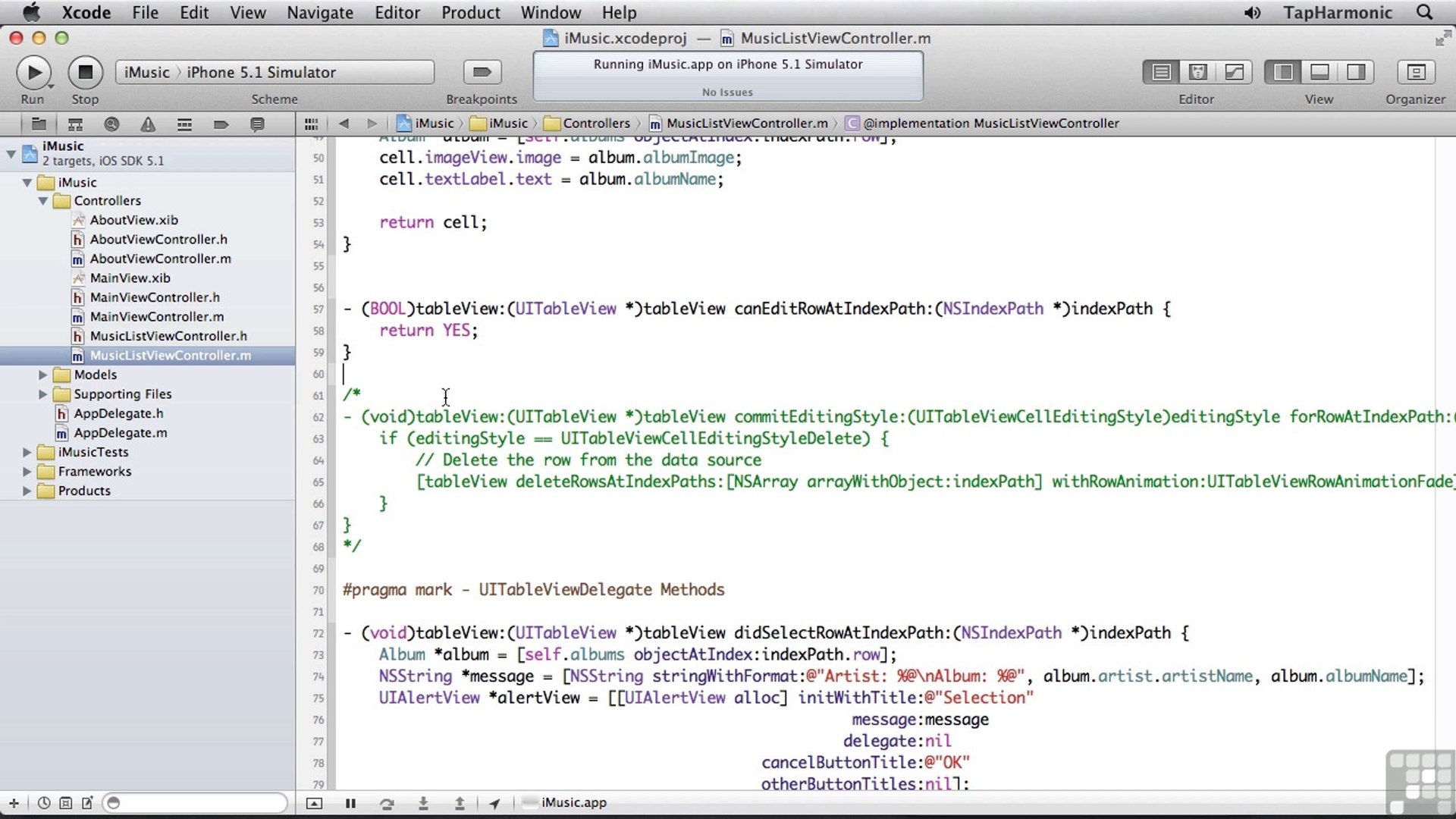Viewport: 1456px width, 819px height.
Task: Open the Product menu
Action: [x=471, y=13]
